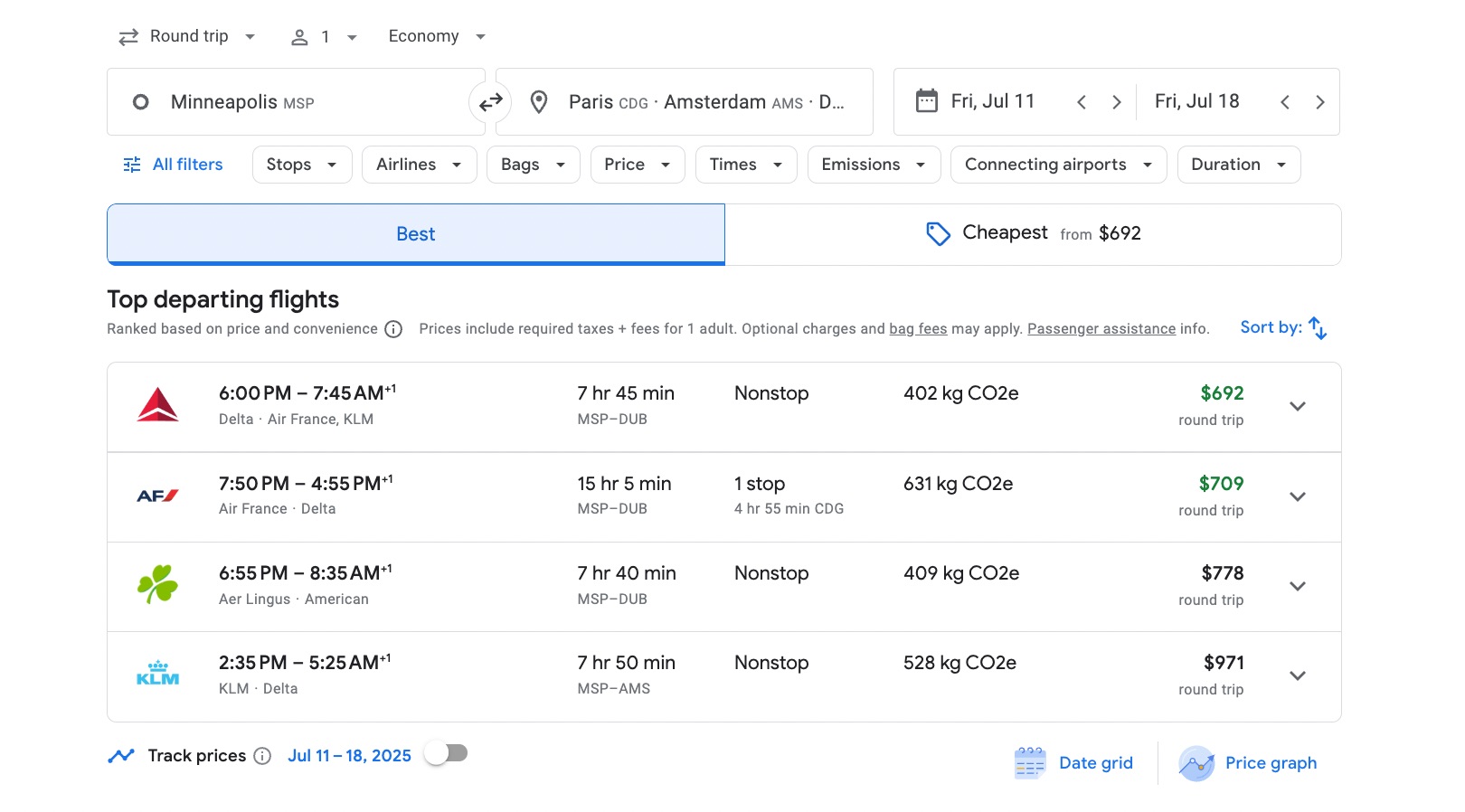Click the Minneapolis MSP origin field
This screenshot has width=1465, height=812.
click(x=296, y=102)
